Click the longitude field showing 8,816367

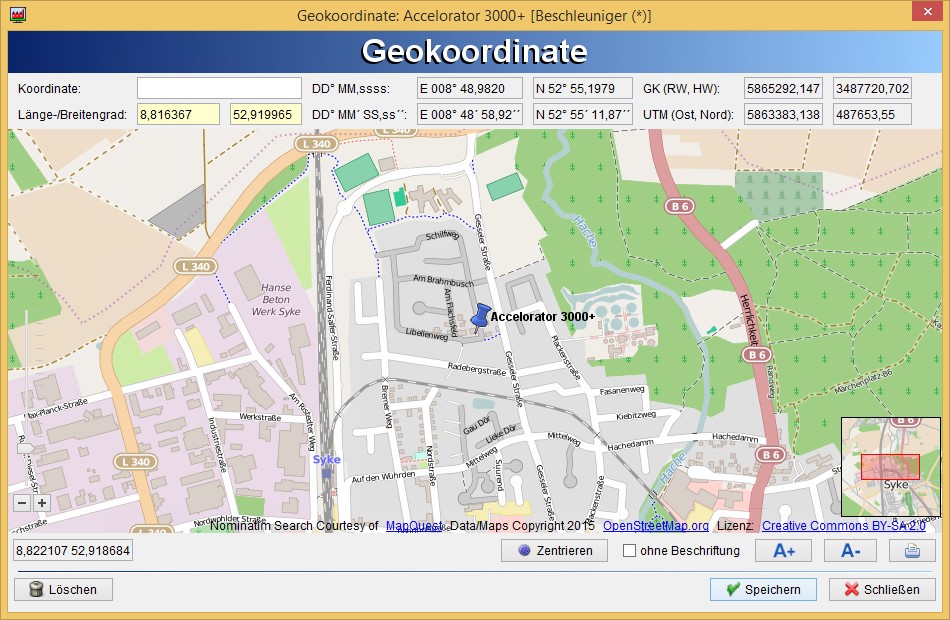(x=178, y=114)
